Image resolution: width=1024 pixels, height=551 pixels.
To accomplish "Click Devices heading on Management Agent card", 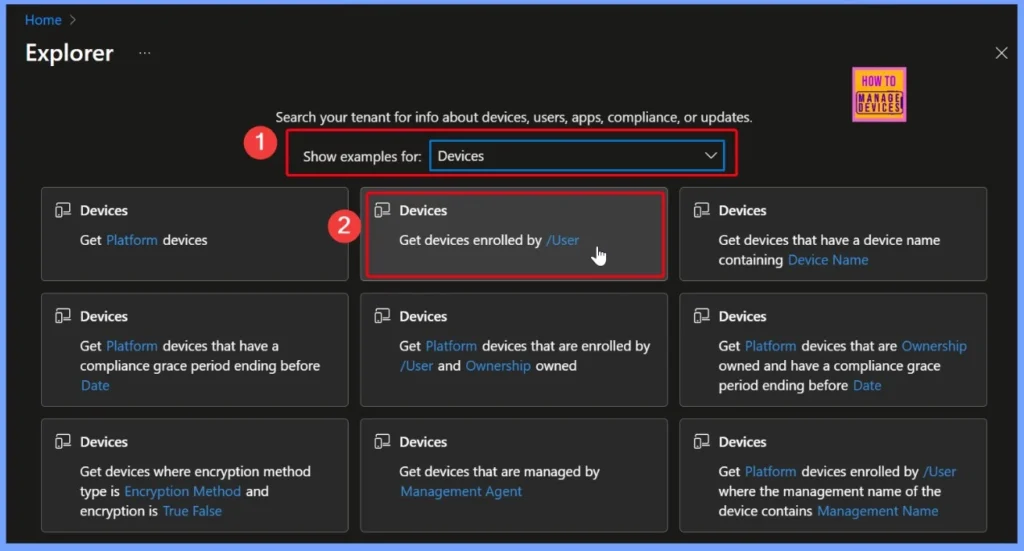I will (423, 441).
